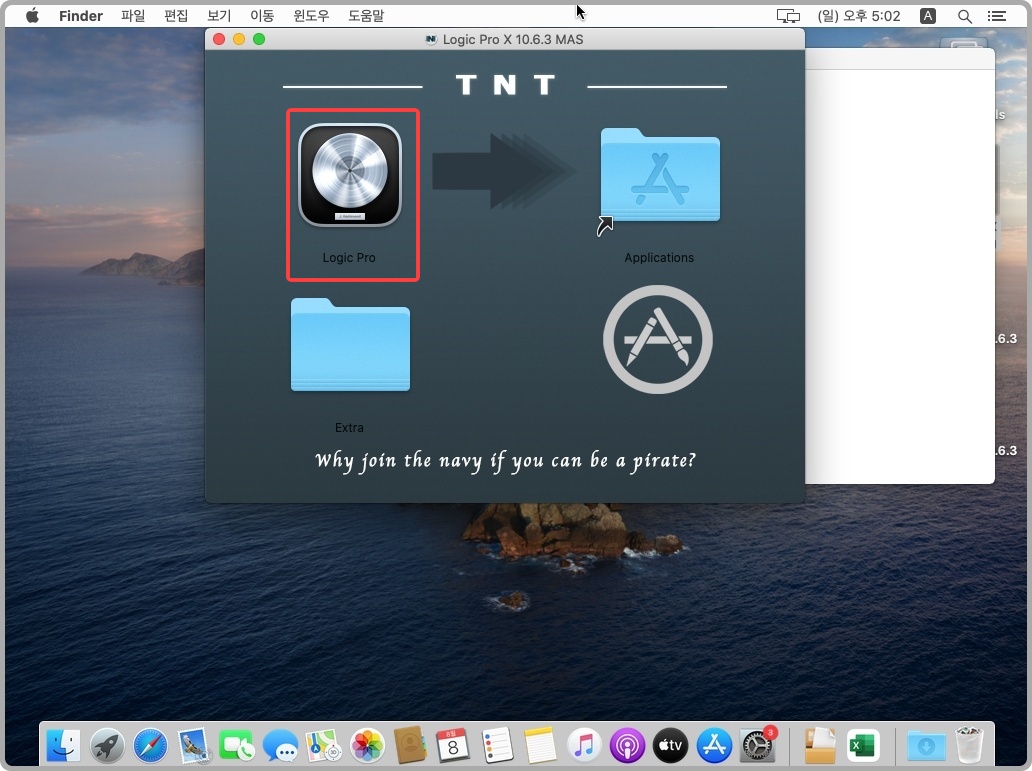Open Podcasts in the Dock
The height and width of the screenshot is (771, 1032).
pyautogui.click(x=627, y=746)
